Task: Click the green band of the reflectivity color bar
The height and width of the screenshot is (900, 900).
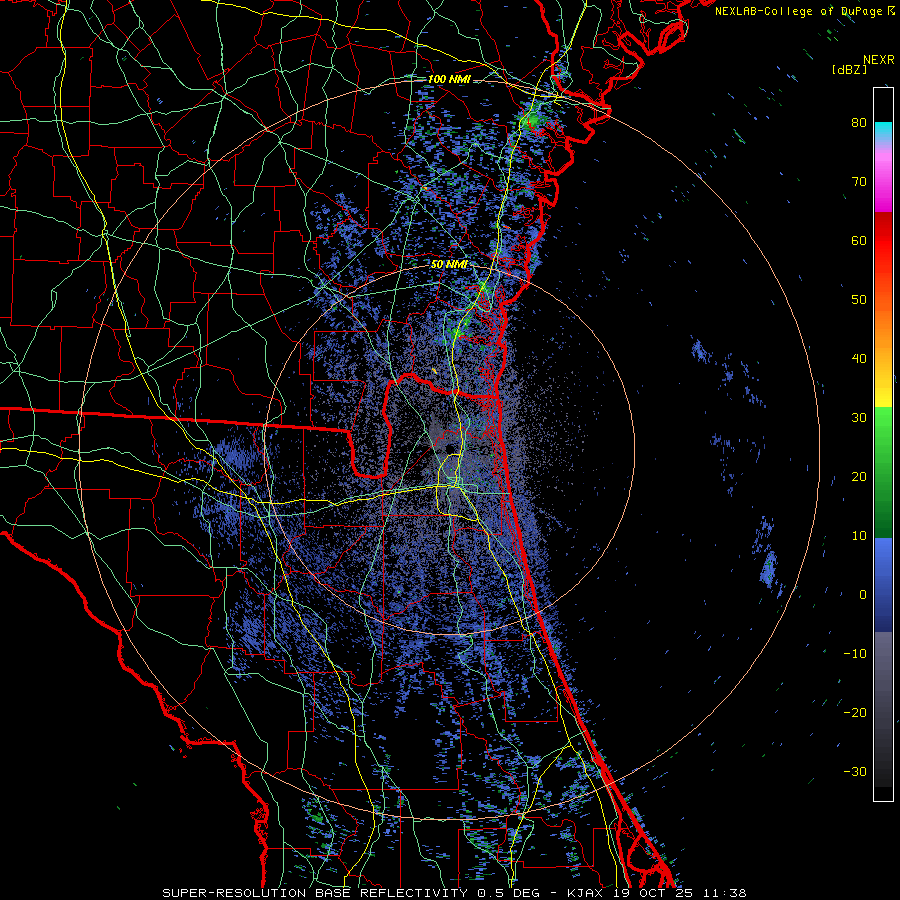Action: (883, 472)
